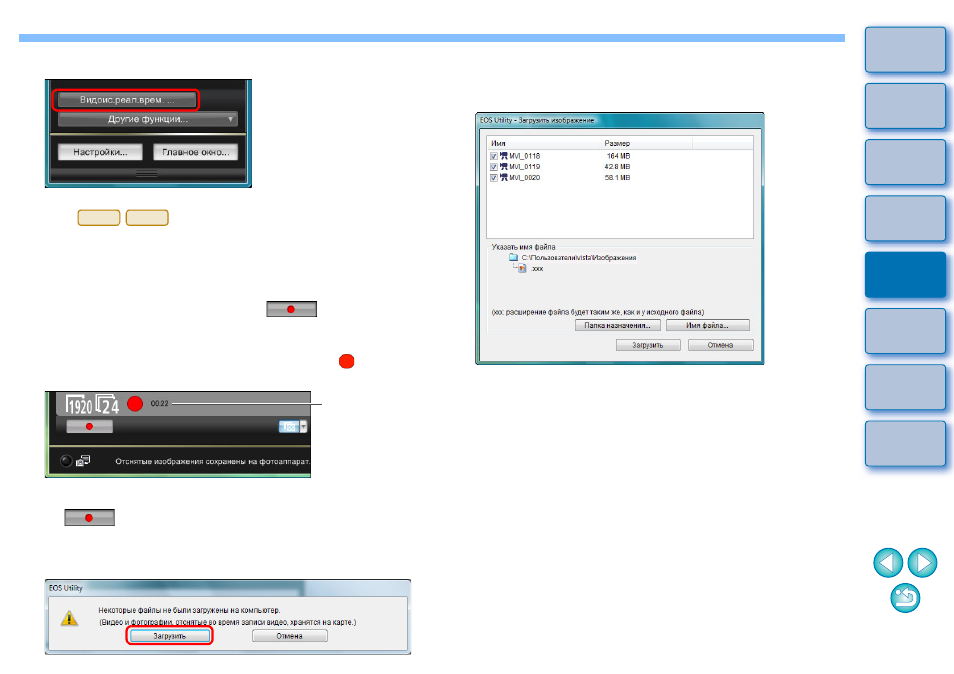Select the file name MVI_0118
This screenshot has width=954, height=674.
tap(524, 156)
